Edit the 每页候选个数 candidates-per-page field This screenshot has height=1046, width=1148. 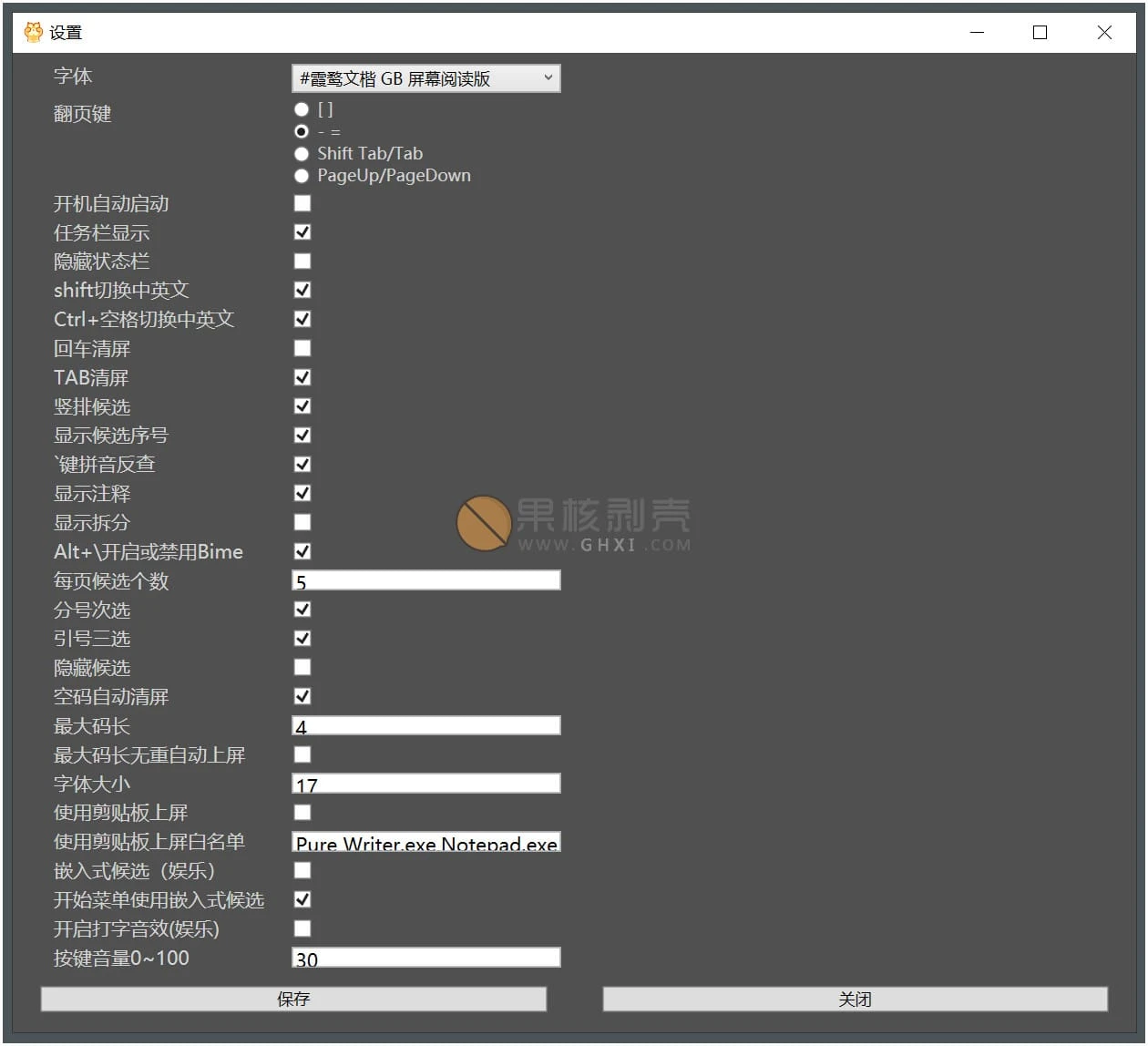(425, 579)
